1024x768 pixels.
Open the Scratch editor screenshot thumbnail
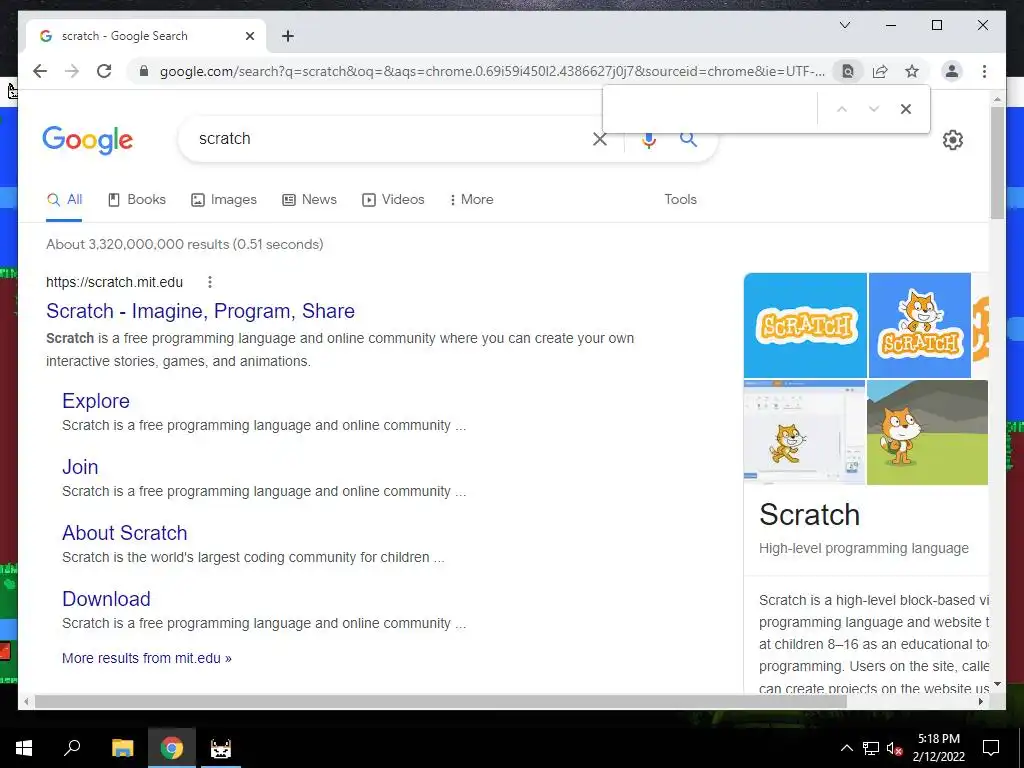tap(805, 432)
